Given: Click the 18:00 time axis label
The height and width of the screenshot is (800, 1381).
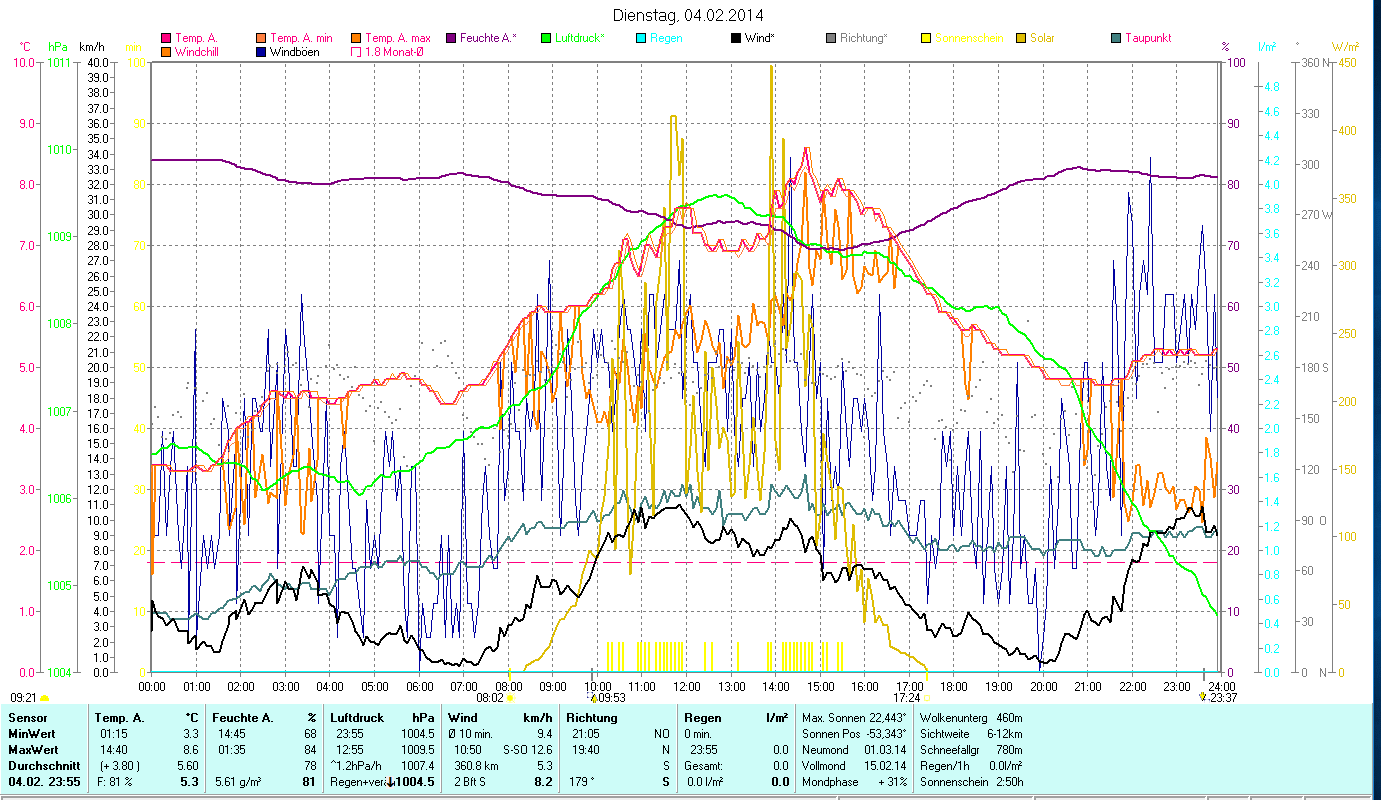Looking at the screenshot, I should tap(954, 686).
